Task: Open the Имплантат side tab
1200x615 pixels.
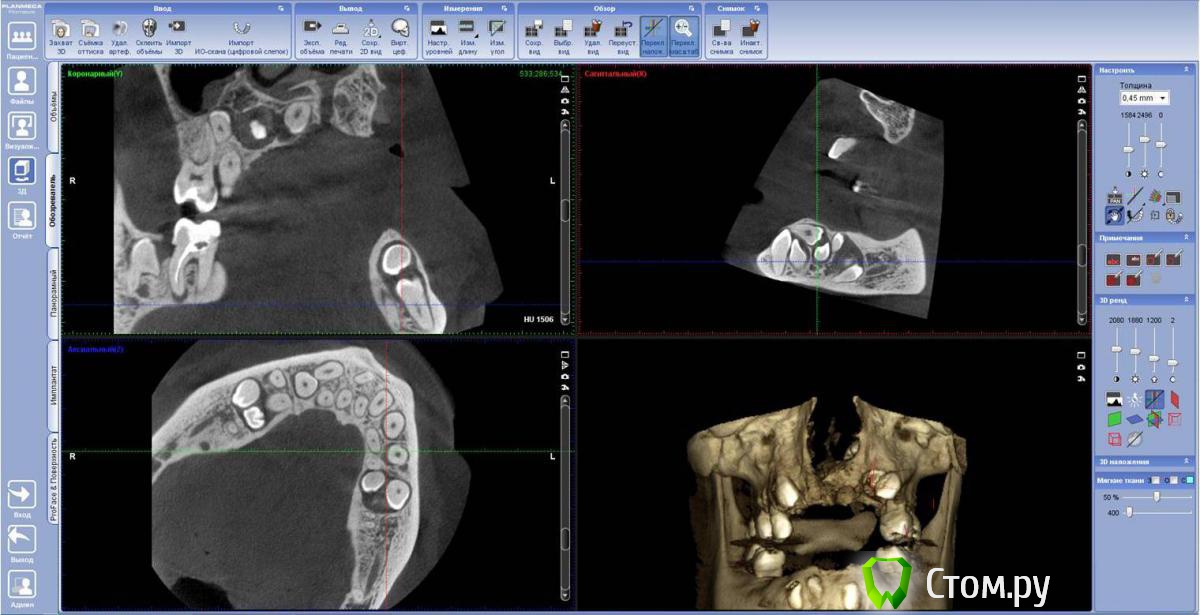Action: [x=53, y=385]
